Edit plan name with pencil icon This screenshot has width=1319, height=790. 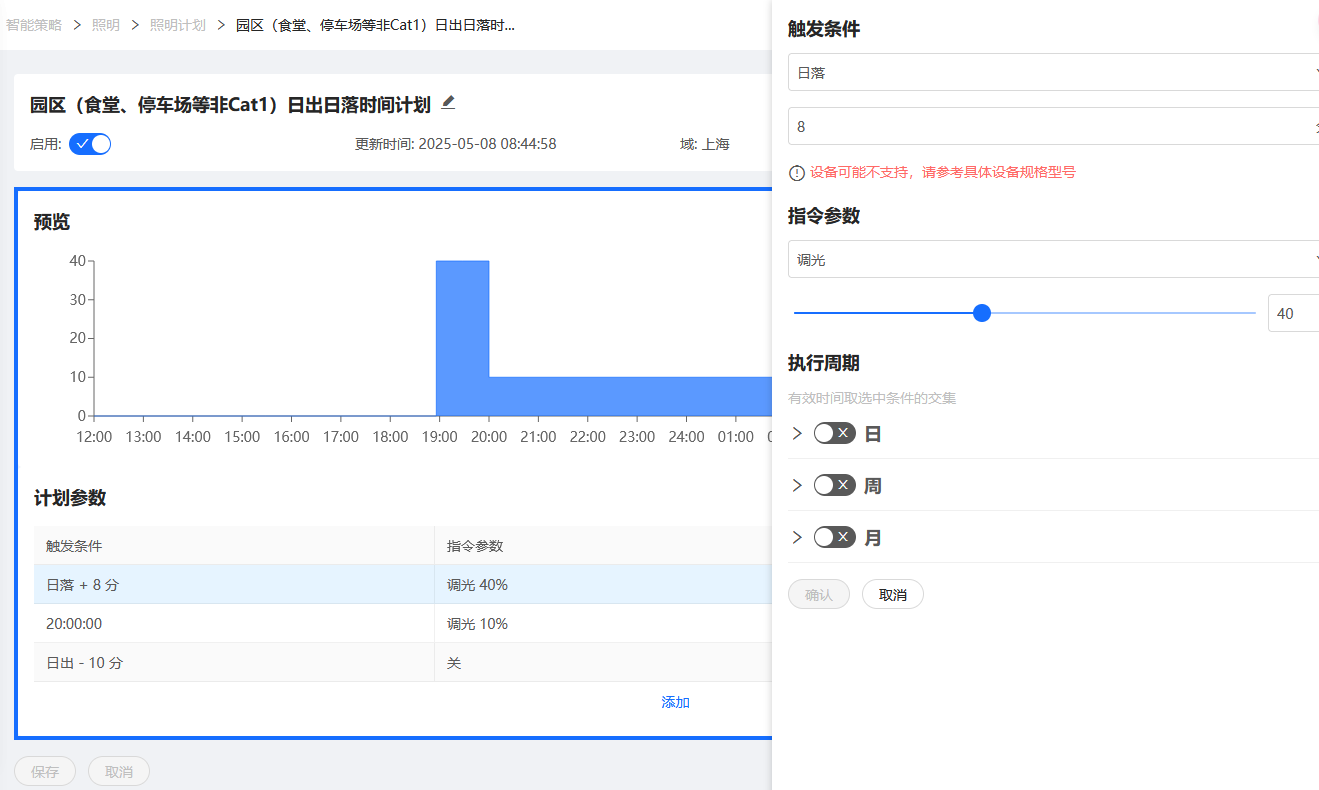tap(448, 103)
